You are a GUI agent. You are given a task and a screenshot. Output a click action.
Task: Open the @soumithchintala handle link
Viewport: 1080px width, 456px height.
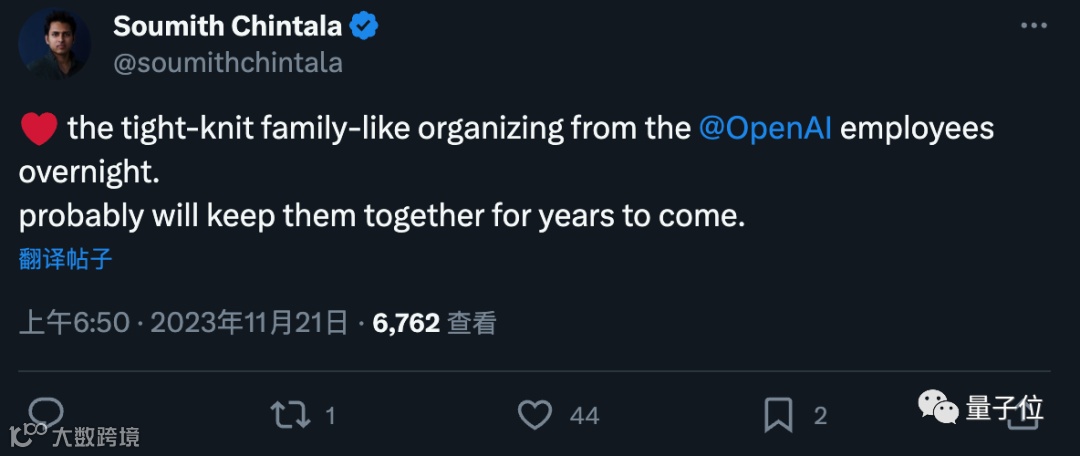(228, 63)
